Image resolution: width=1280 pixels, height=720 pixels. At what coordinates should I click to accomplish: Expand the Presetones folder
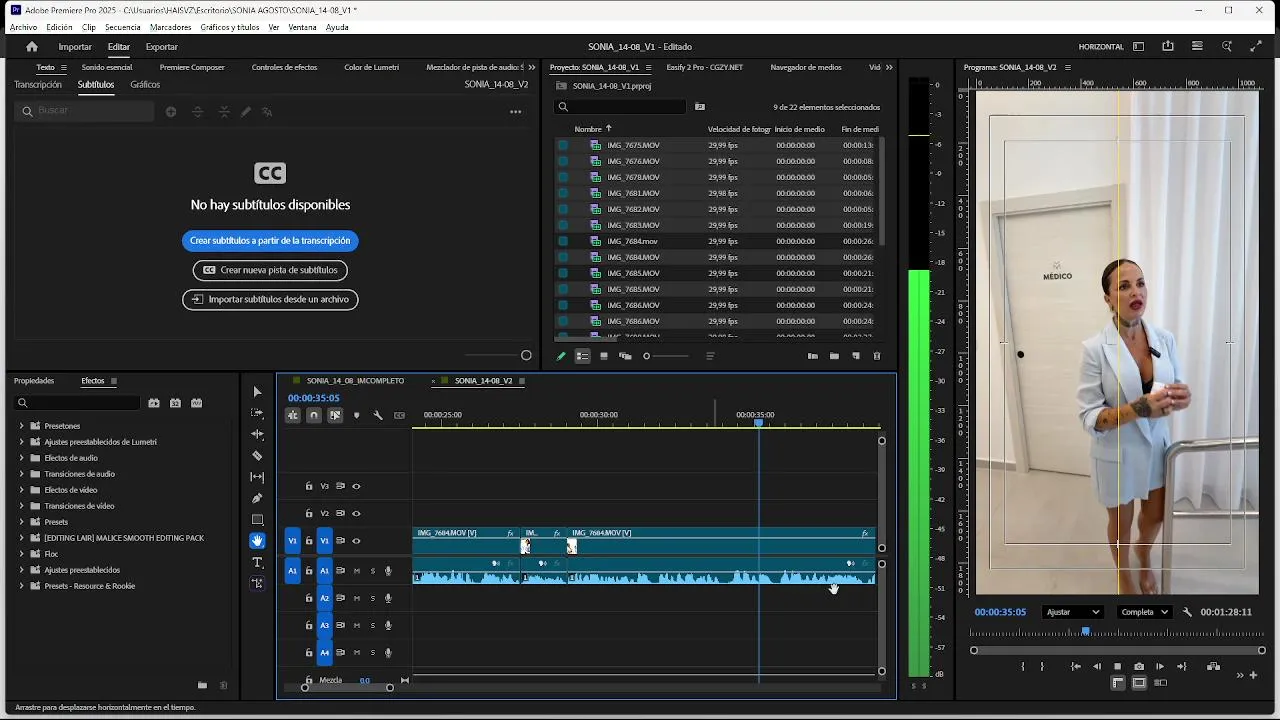click(x=21, y=426)
